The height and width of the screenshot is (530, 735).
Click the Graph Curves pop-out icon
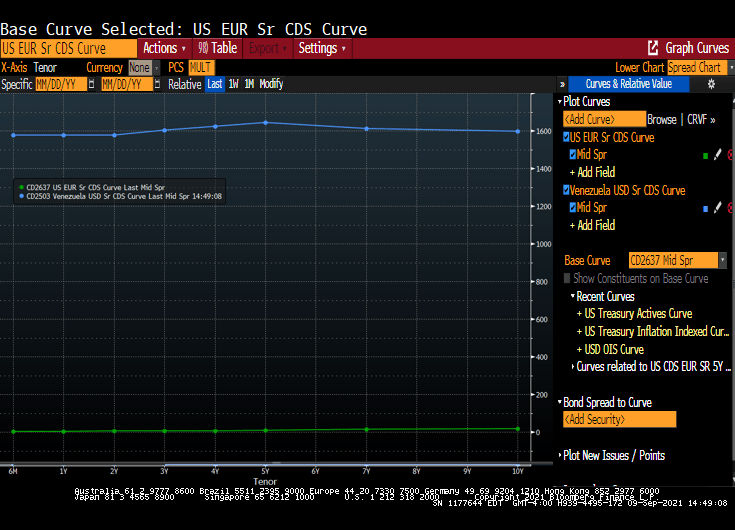[653, 48]
